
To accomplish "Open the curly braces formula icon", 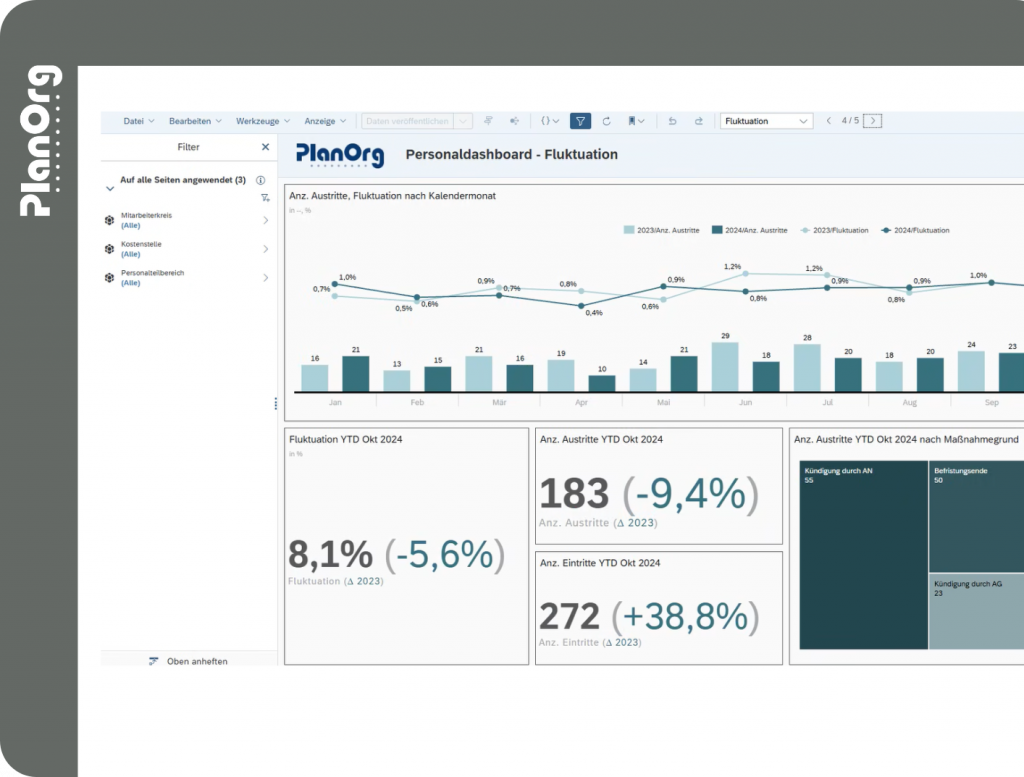I will click(549, 121).
